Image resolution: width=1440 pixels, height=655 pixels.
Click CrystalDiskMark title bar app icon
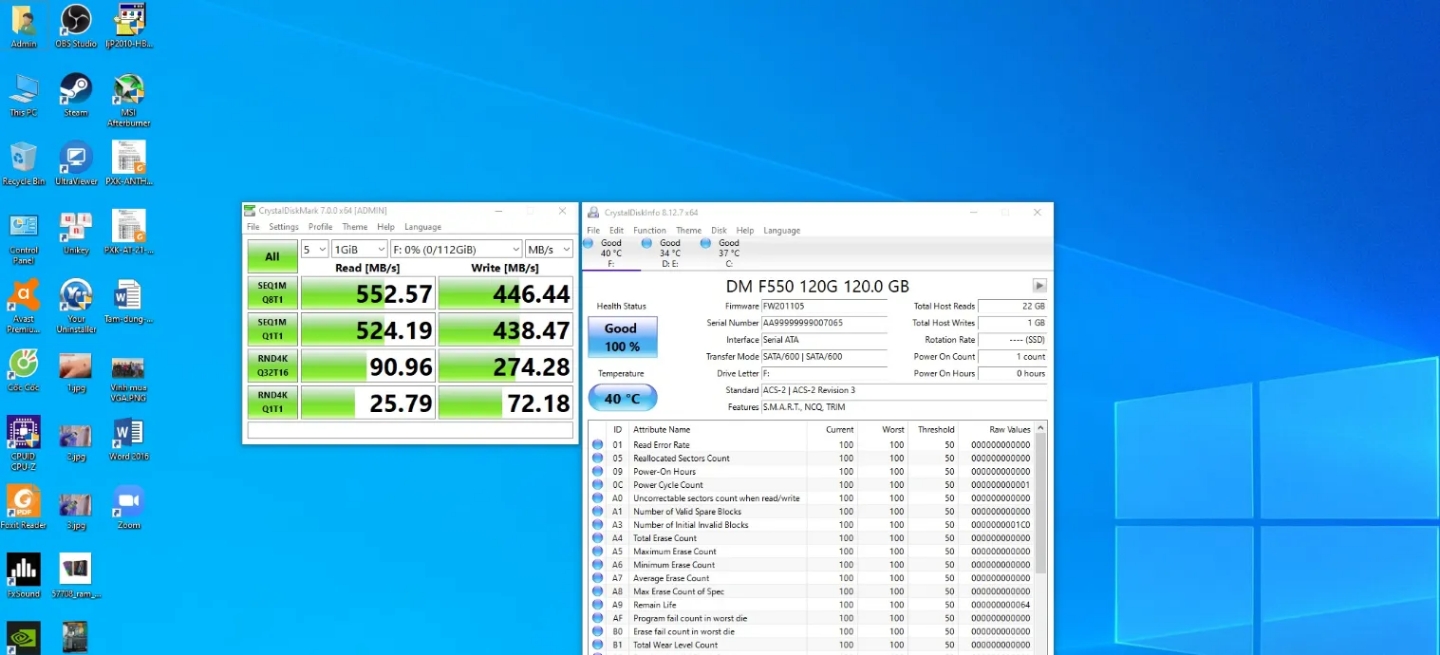click(x=250, y=211)
